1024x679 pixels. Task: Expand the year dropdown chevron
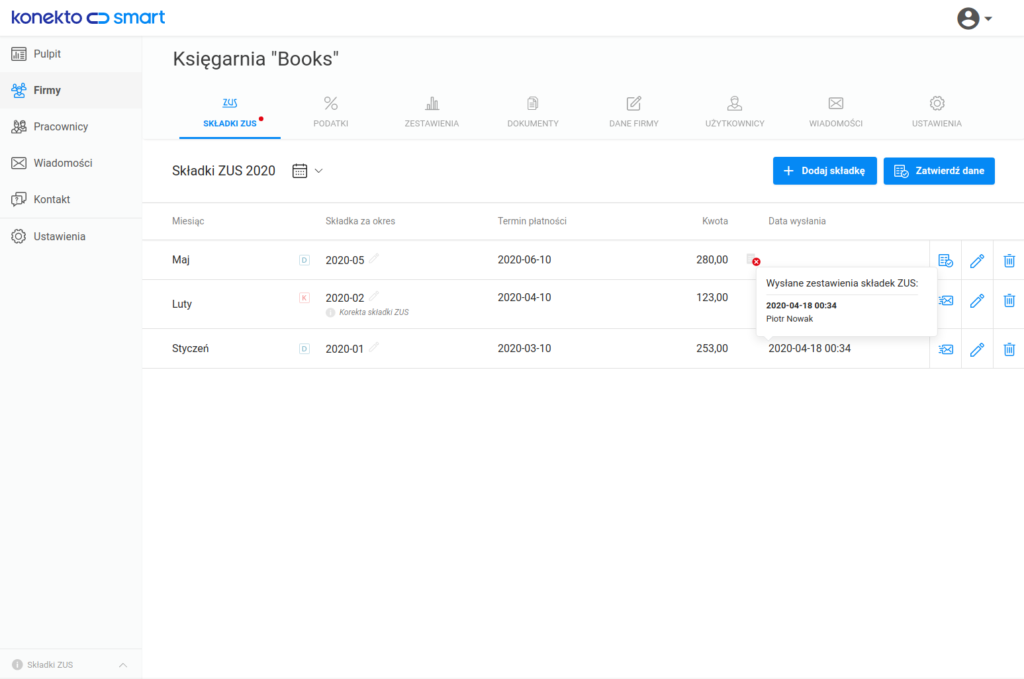pos(319,171)
